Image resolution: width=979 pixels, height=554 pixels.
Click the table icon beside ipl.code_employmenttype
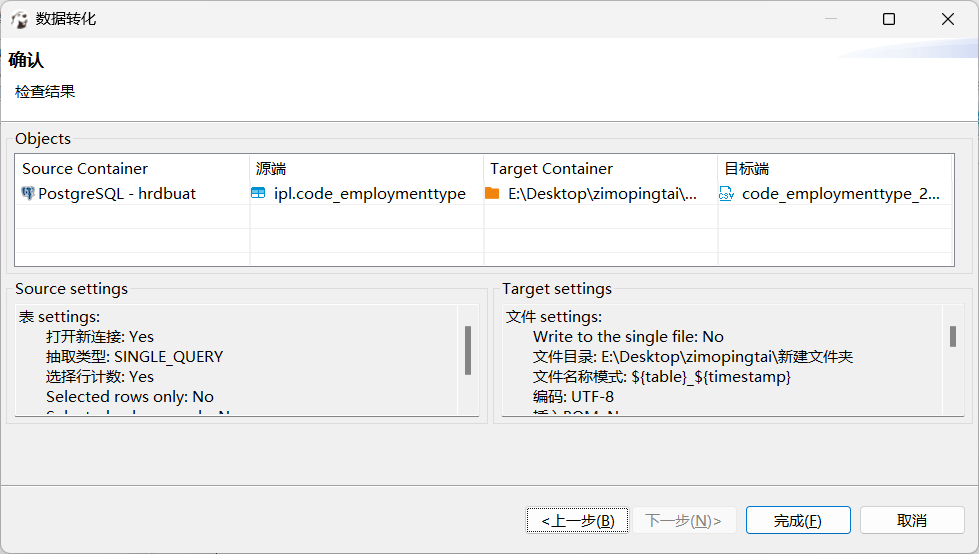pos(259,194)
